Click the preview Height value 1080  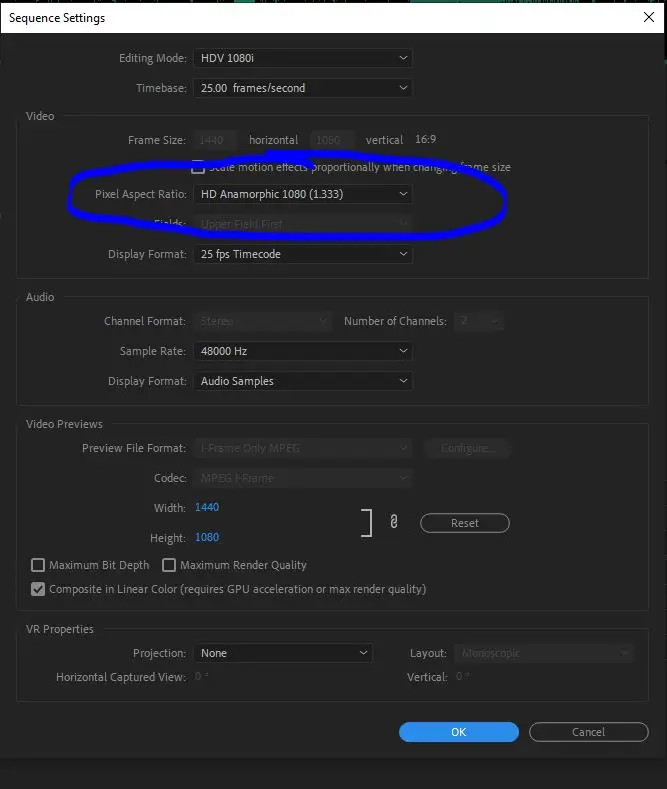[x=207, y=537]
